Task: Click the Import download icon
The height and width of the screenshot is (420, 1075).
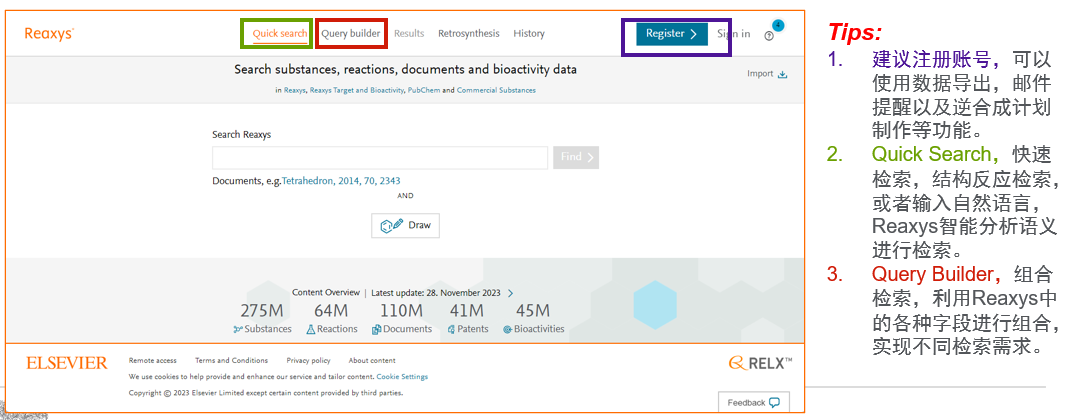Action: (x=782, y=75)
